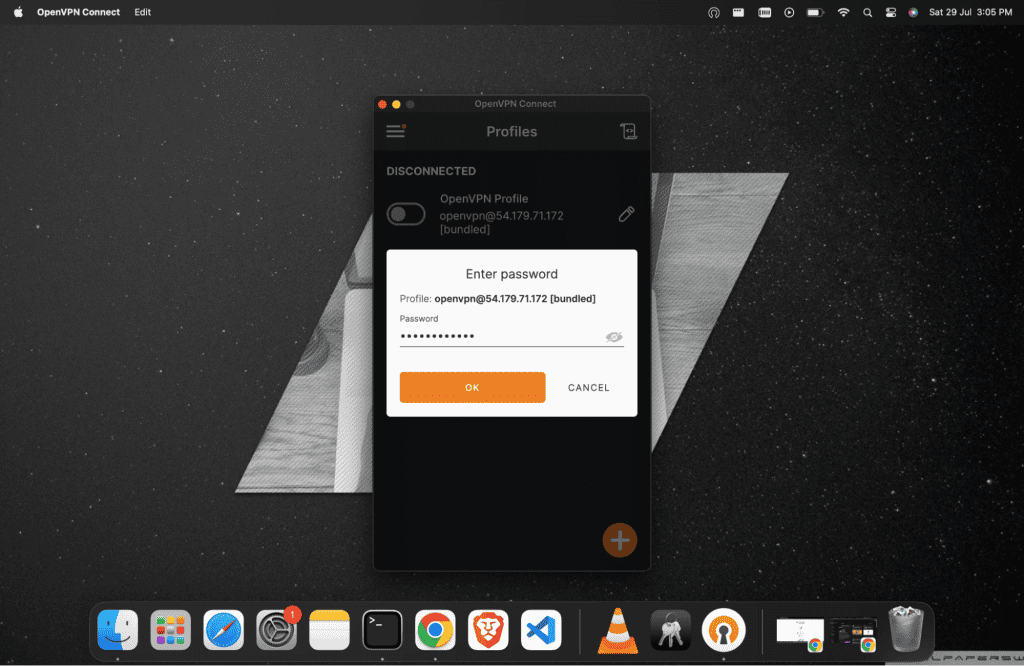Click the battery status icon
Viewport: 1024px width, 666px height.
[815, 12]
